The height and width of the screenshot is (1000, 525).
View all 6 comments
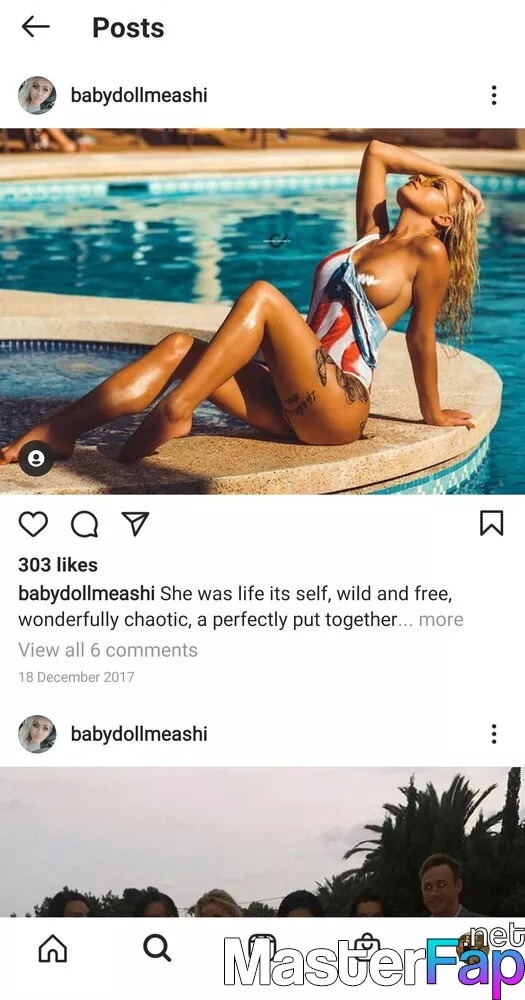(108, 650)
